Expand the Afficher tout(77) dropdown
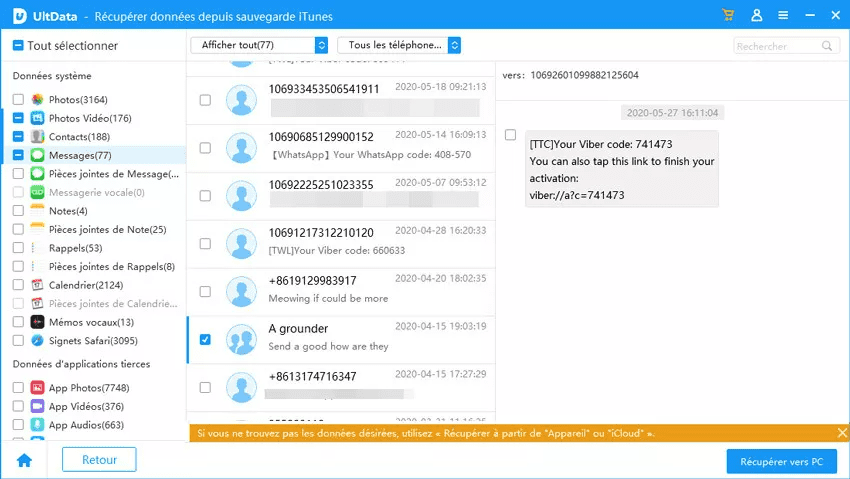This screenshot has height=479, width=850. [320, 45]
